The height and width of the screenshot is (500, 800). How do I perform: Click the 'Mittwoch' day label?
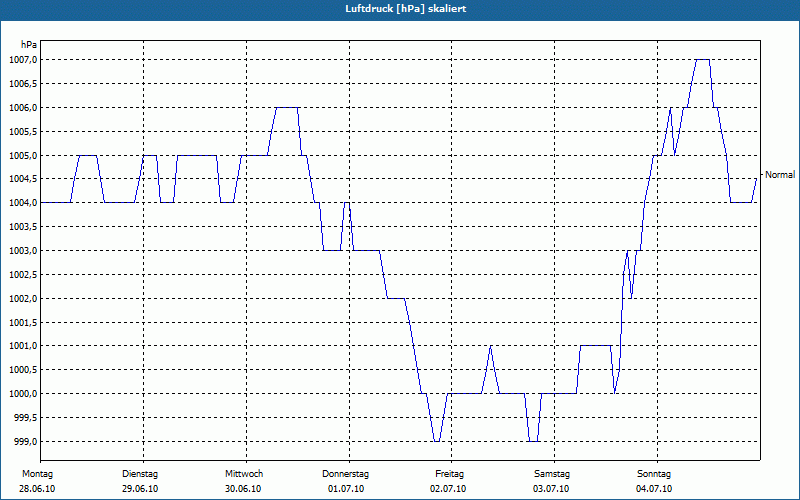(244, 474)
